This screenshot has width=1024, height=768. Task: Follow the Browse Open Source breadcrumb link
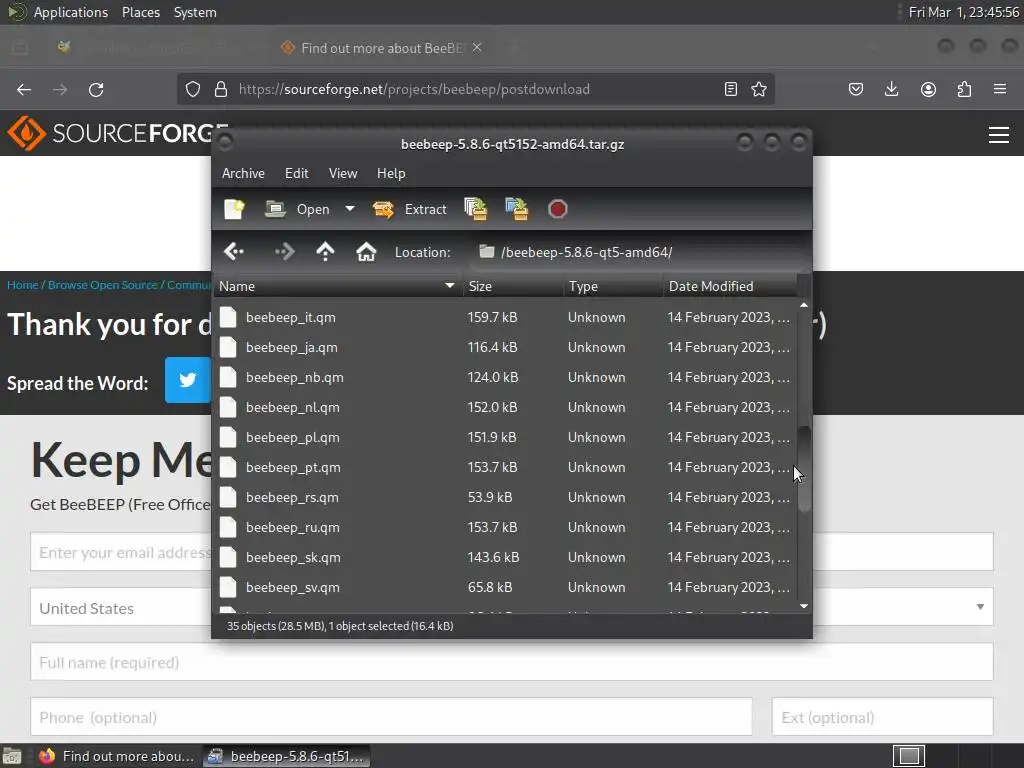tap(103, 285)
